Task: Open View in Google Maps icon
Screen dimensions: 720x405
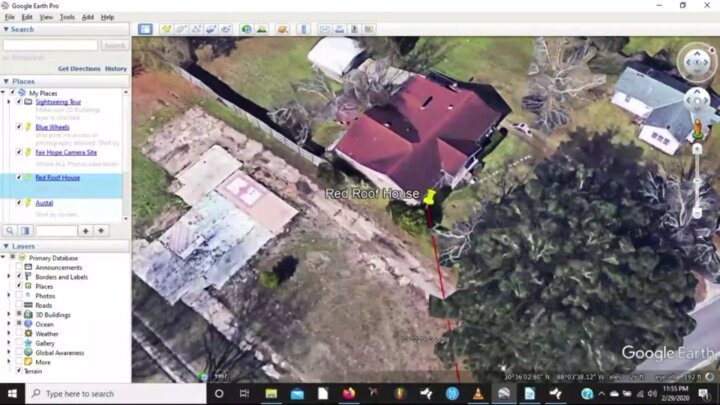Action: coord(369,29)
